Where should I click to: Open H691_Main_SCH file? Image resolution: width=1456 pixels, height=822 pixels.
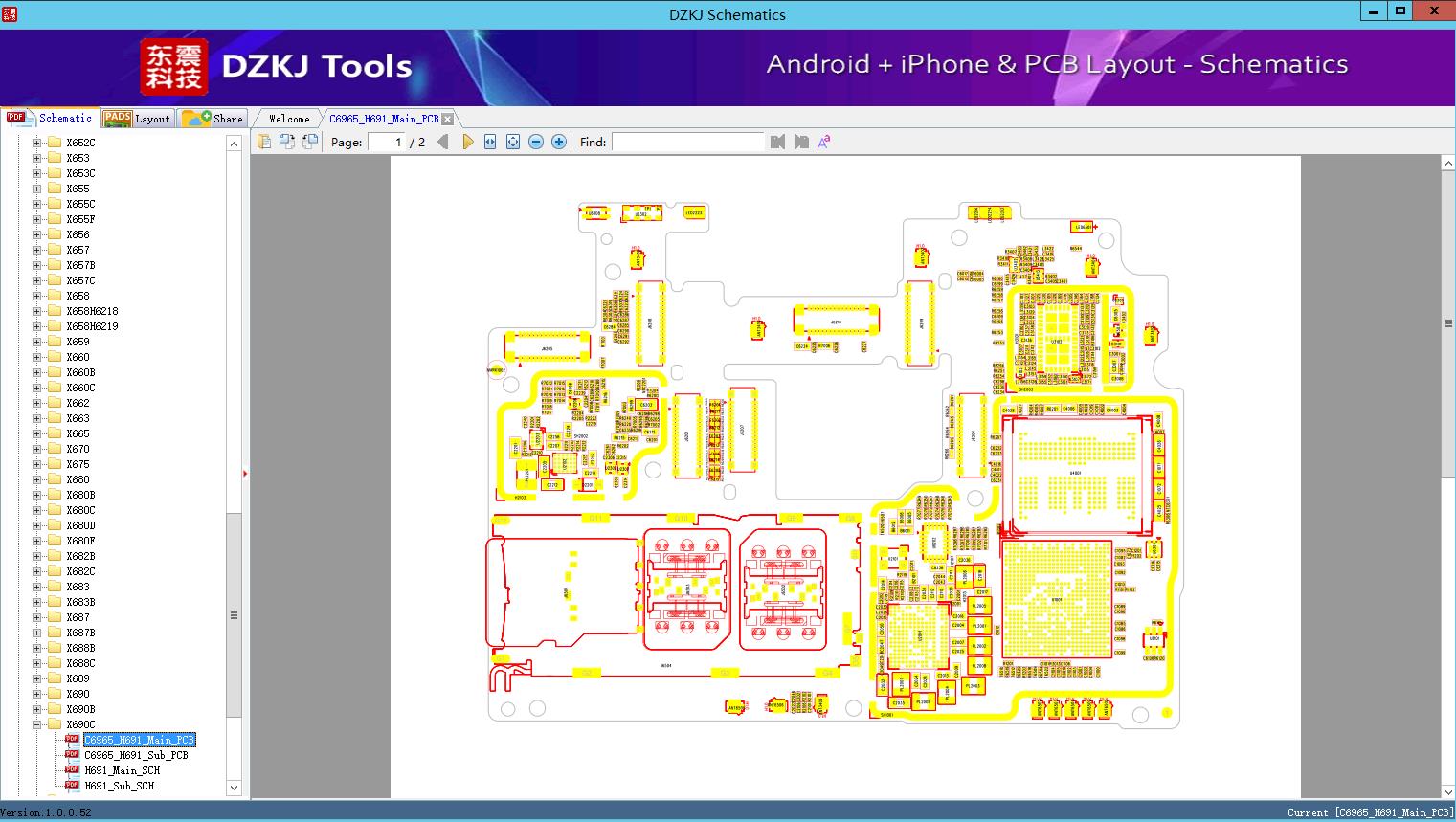click(x=122, y=770)
